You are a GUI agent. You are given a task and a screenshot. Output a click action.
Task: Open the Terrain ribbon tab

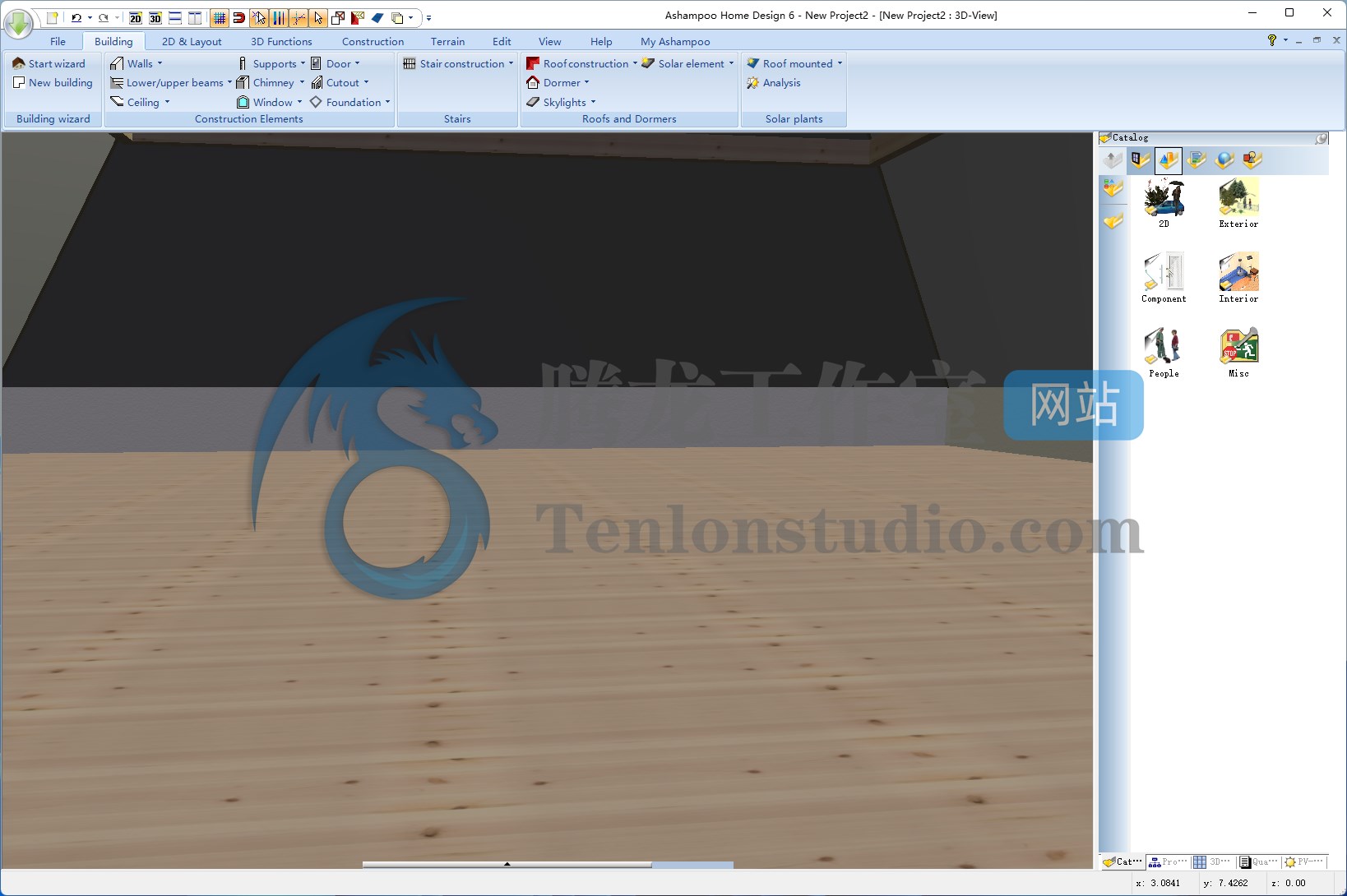coord(447,41)
